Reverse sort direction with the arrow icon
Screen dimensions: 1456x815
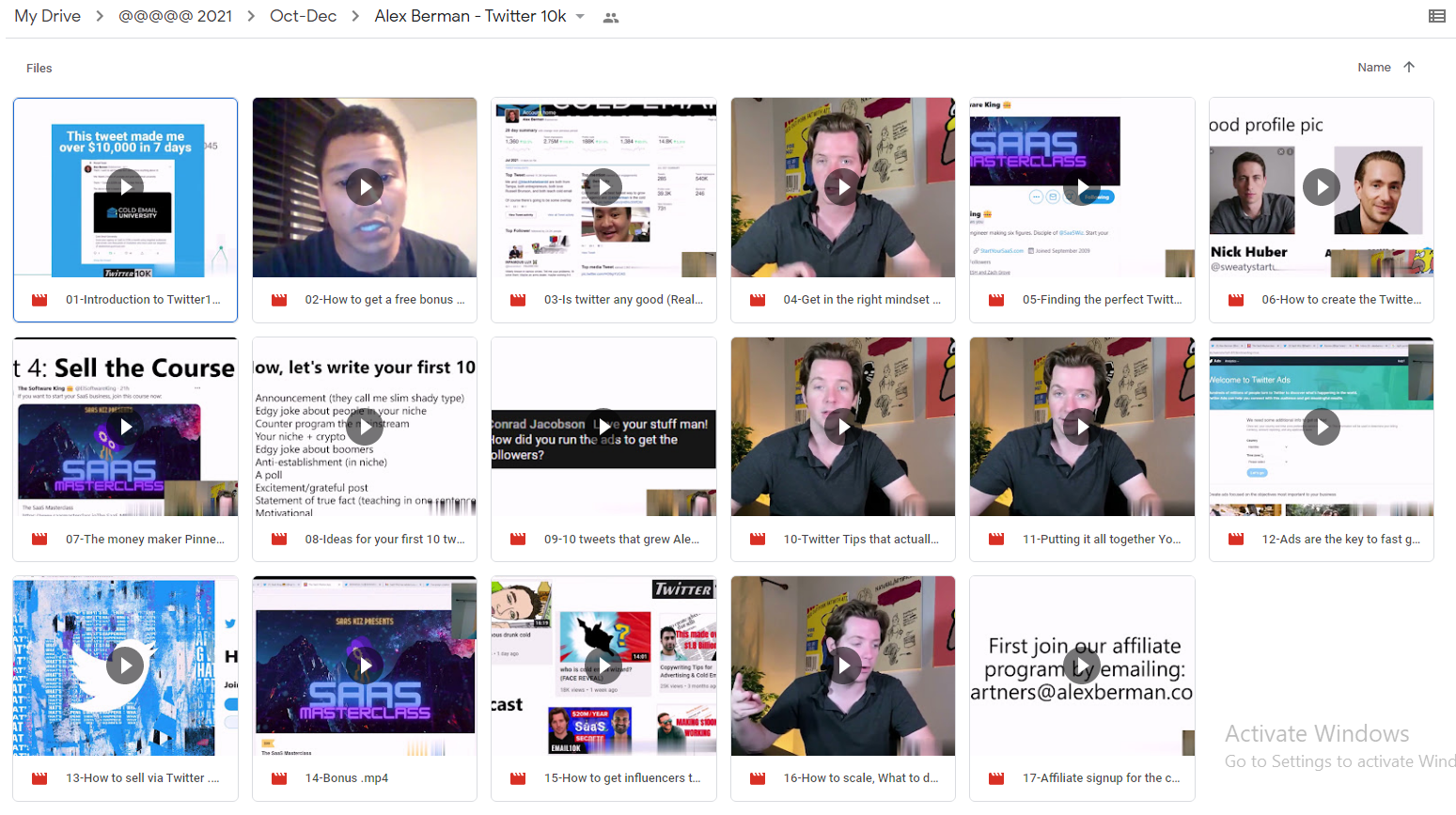point(1409,67)
